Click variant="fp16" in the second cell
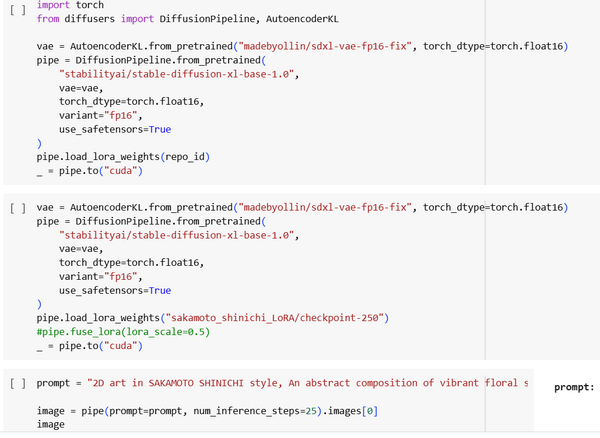Image resolution: width=600 pixels, height=438 pixels. (x=100, y=276)
